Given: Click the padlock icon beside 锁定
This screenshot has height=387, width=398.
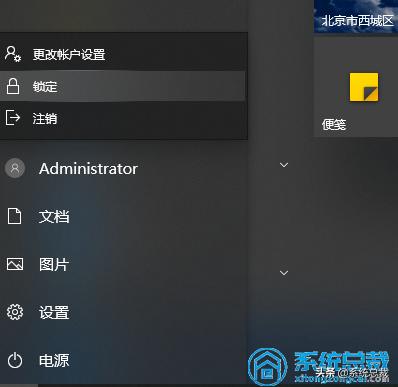Looking at the screenshot, I should [13, 86].
